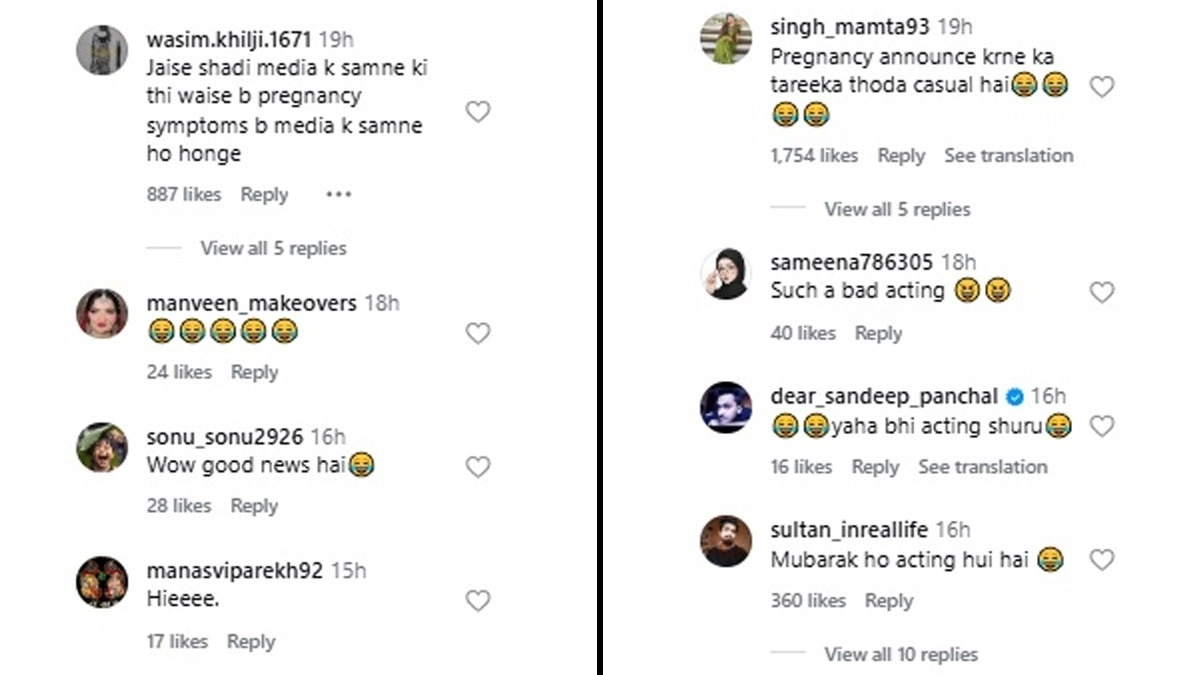Open more options on wasim.khilji.1671's comment
Image resolution: width=1200 pixels, height=675 pixels.
(x=339, y=195)
